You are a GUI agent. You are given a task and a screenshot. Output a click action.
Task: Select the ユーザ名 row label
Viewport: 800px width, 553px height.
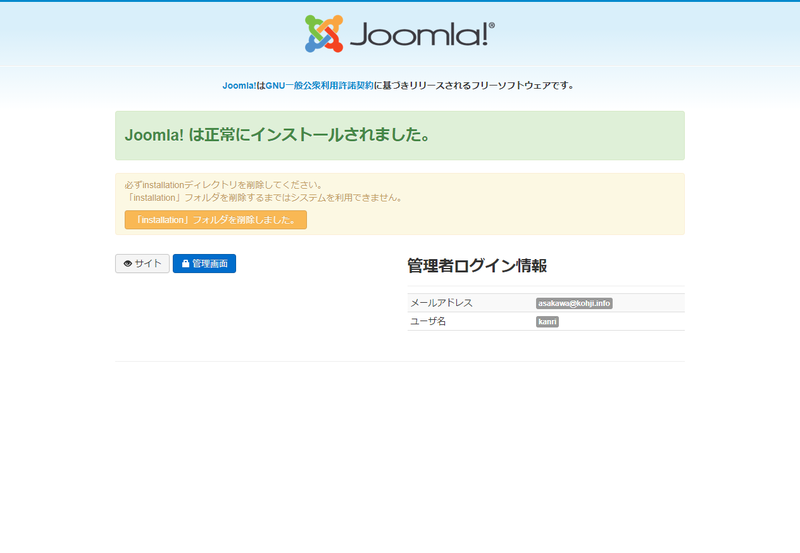pyautogui.click(x=428, y=322)
